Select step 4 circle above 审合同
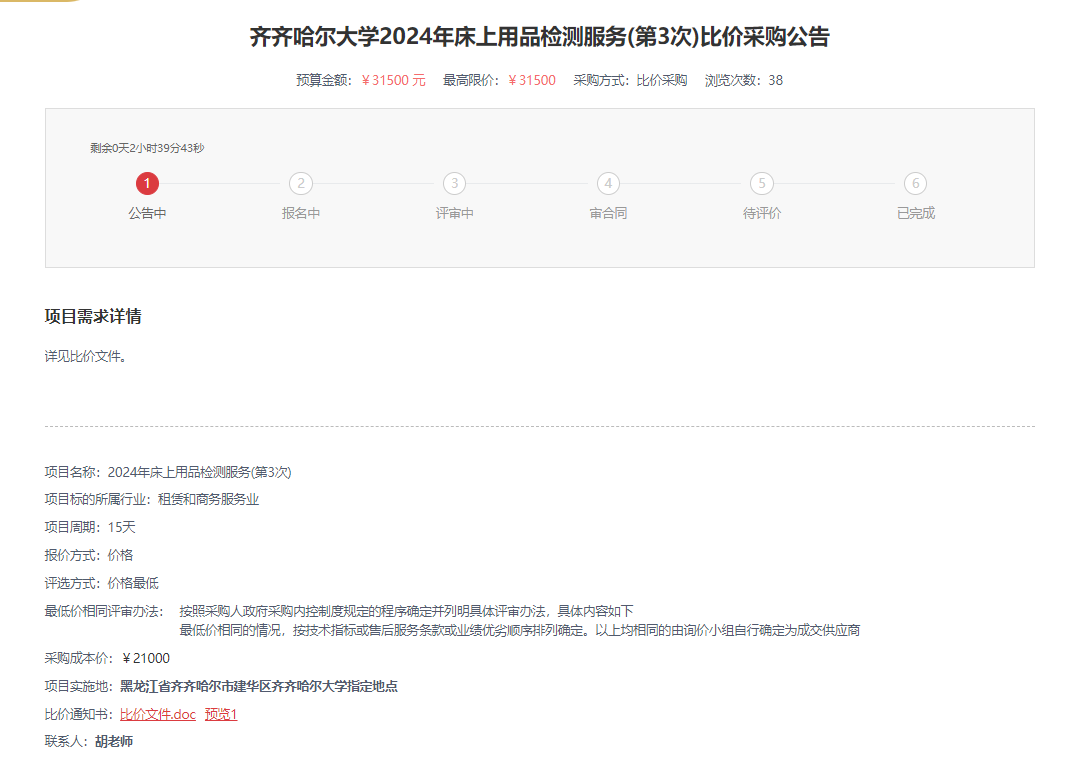The height and width of the screenshot is (759, 1080). (608, 183)
